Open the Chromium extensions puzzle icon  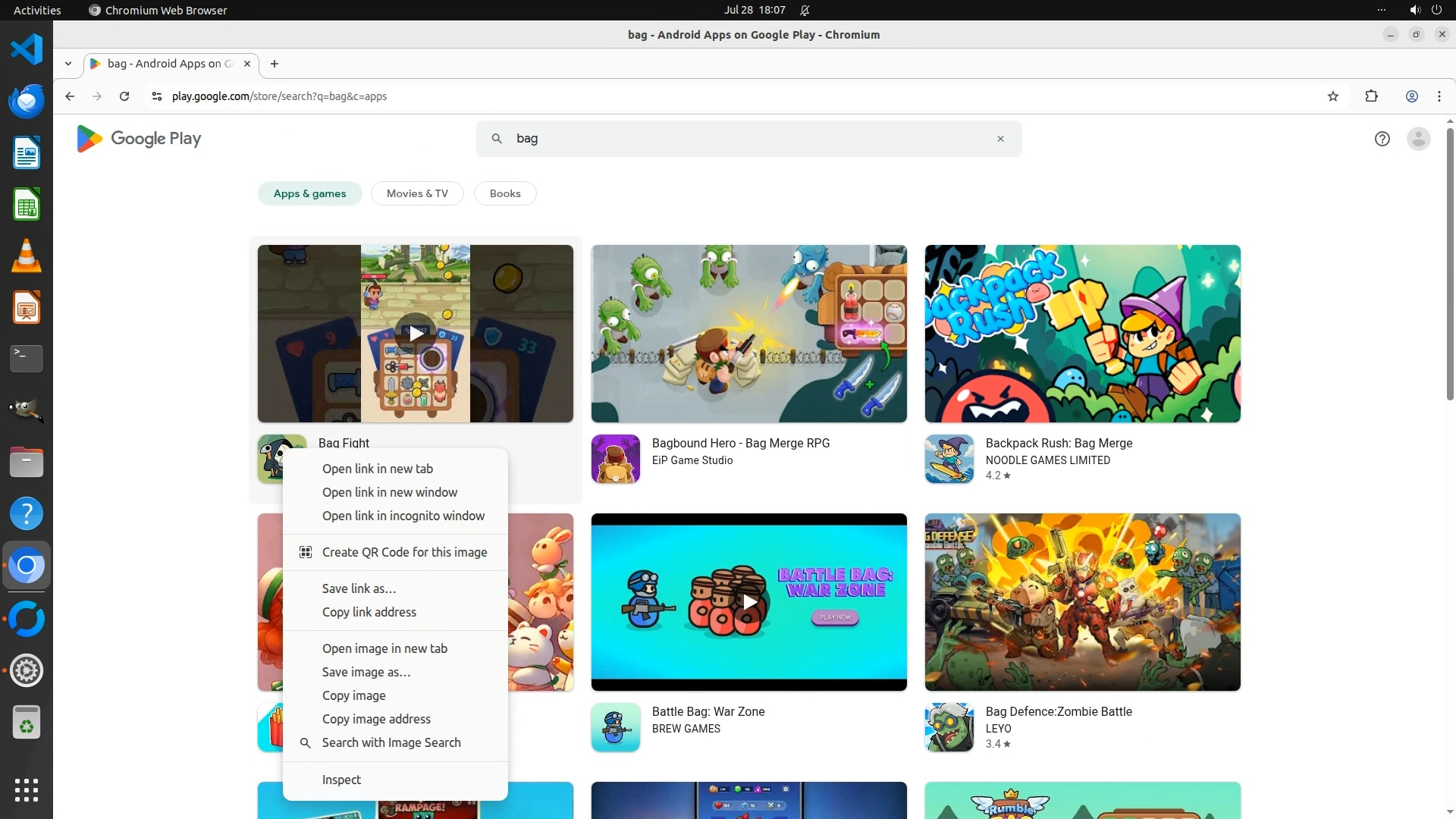click(1371, 96)
